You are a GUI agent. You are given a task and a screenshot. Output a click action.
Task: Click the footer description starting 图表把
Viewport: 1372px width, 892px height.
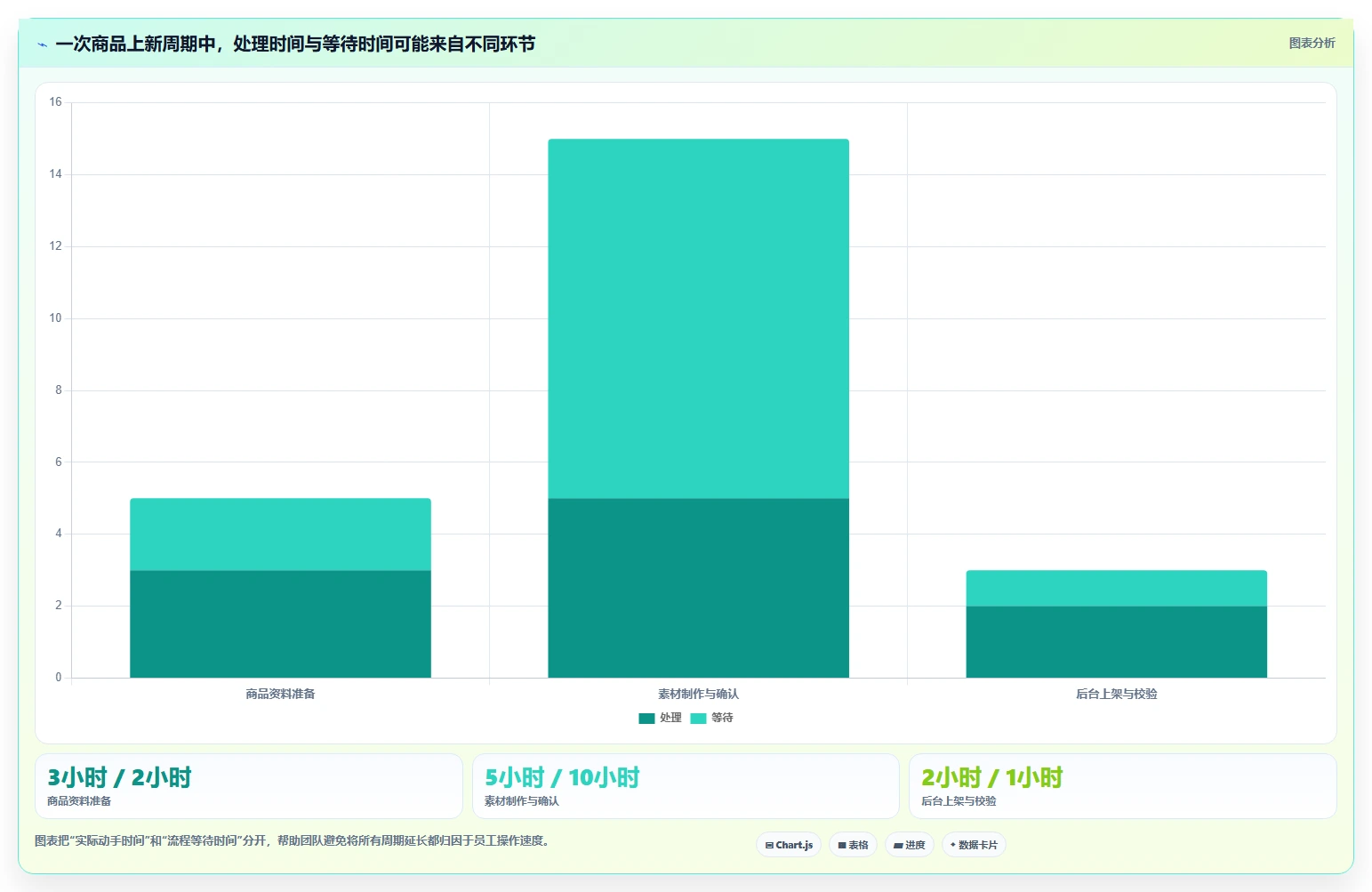[x=293, y=840]
